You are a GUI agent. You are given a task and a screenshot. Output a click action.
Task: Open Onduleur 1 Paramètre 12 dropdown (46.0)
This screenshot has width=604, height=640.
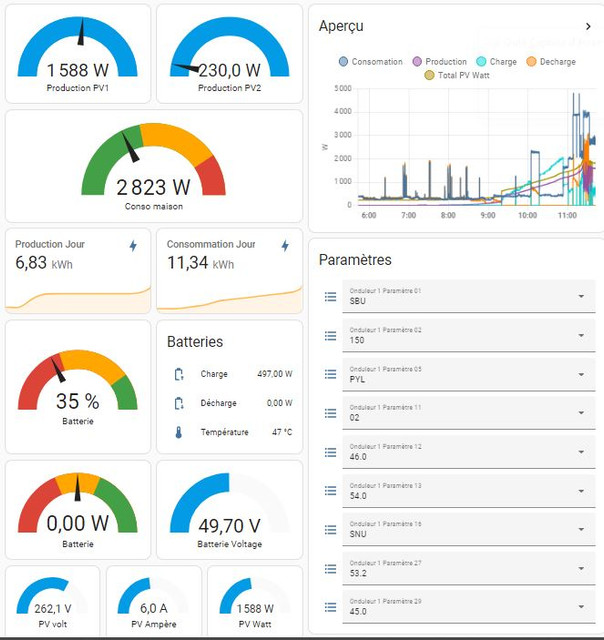469,452
